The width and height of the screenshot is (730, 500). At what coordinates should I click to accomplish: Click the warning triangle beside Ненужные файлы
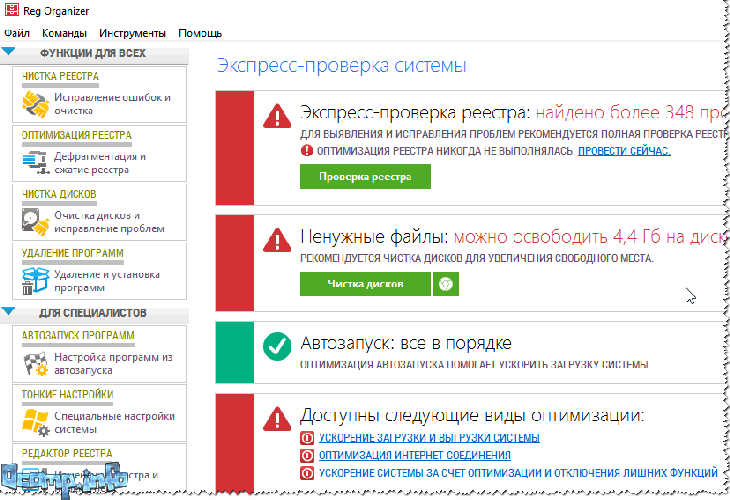point(277,240)
